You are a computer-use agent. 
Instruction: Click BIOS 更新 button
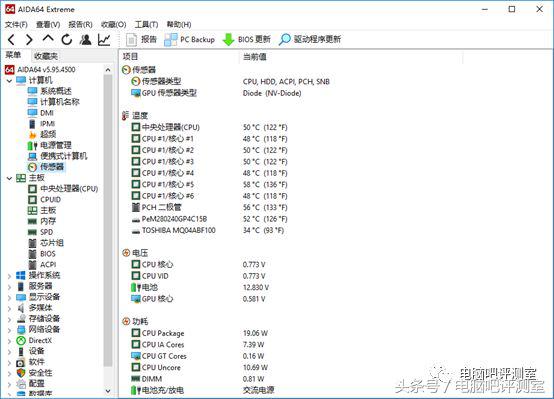[247, 39]
